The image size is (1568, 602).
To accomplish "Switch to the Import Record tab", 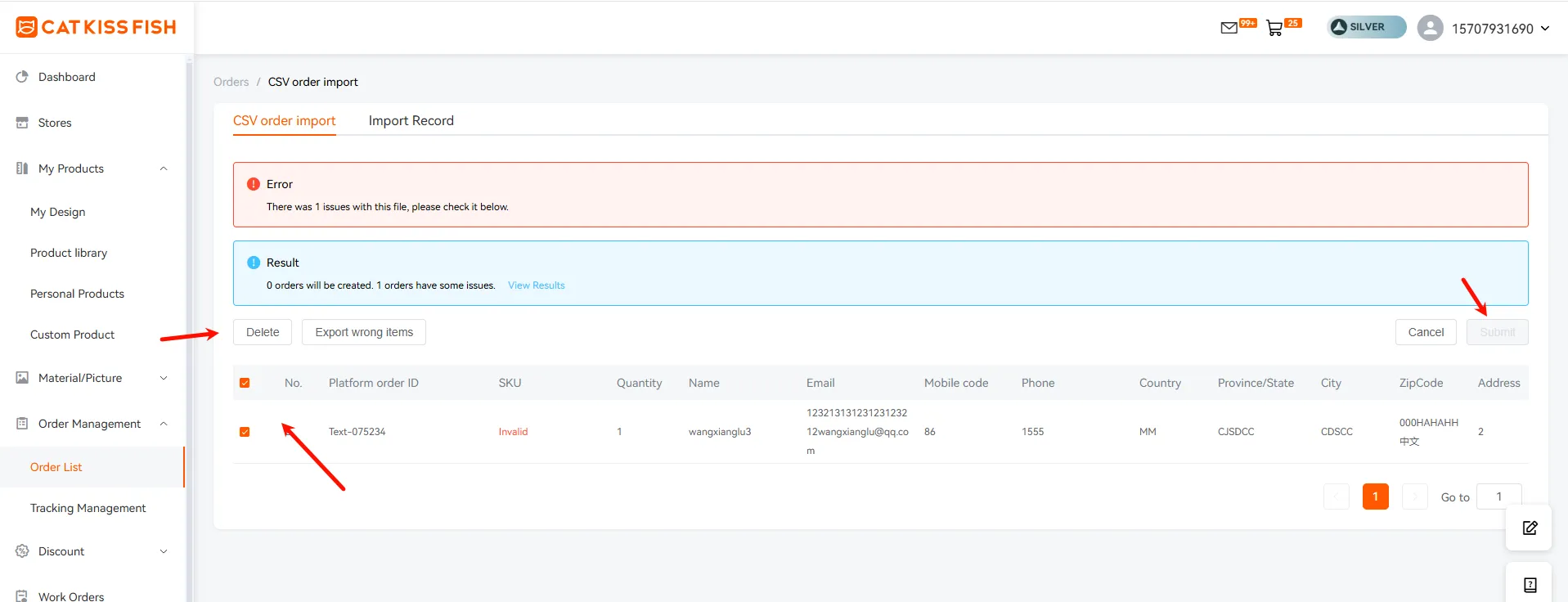I will pos(411,120).
